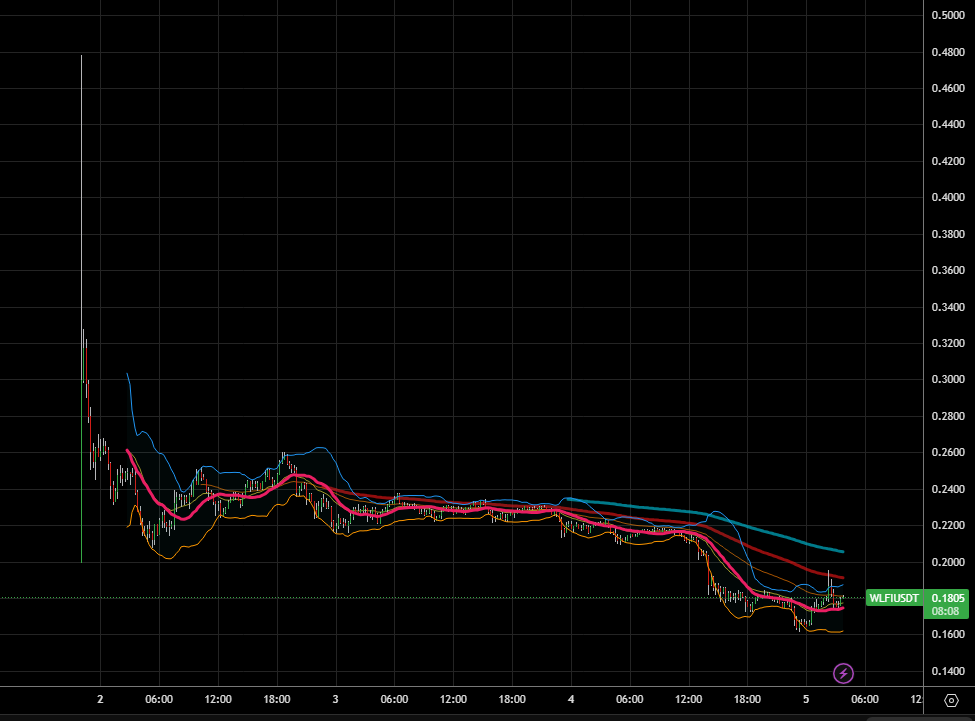Click the 0.3000 price axis label
The height and width of the screenshot is (721, 975).
pyautogui.click(x=948, y=380)
